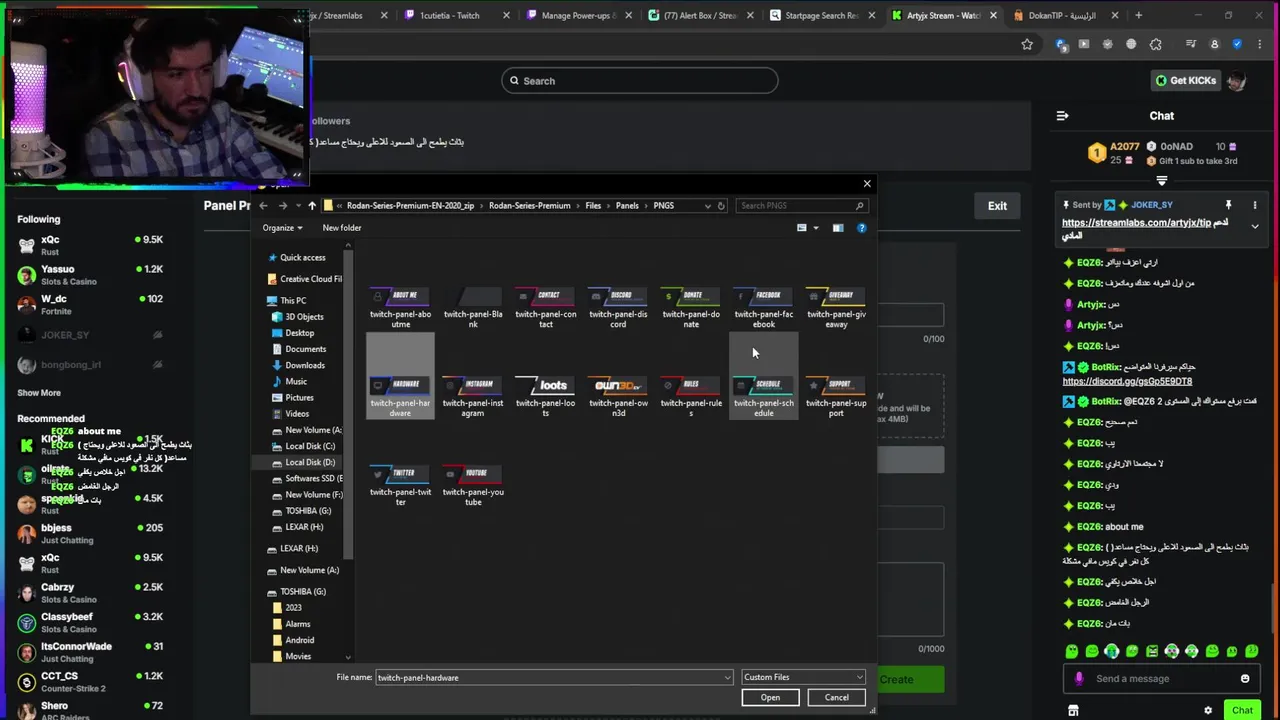
Task: Open browser media control icon
Action: [1191, 44]
